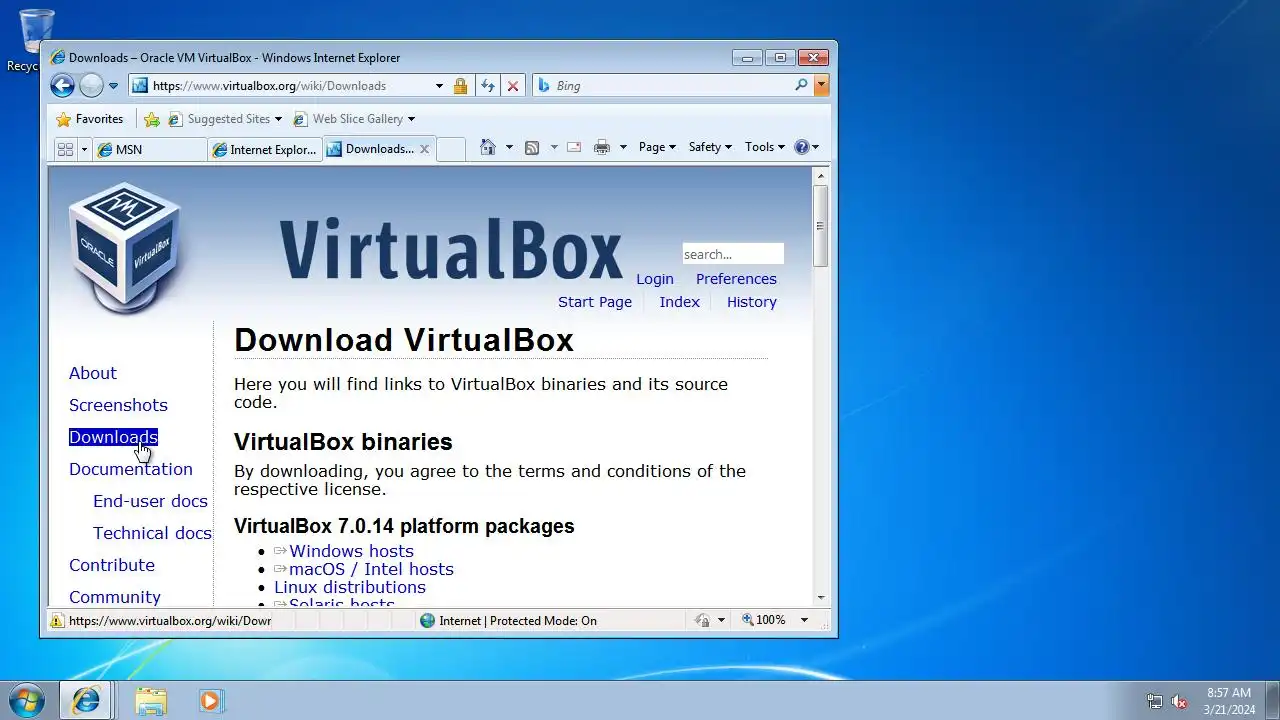Open the Tools menu
This screenshot has height=720, width=1280.
point(764,147)
